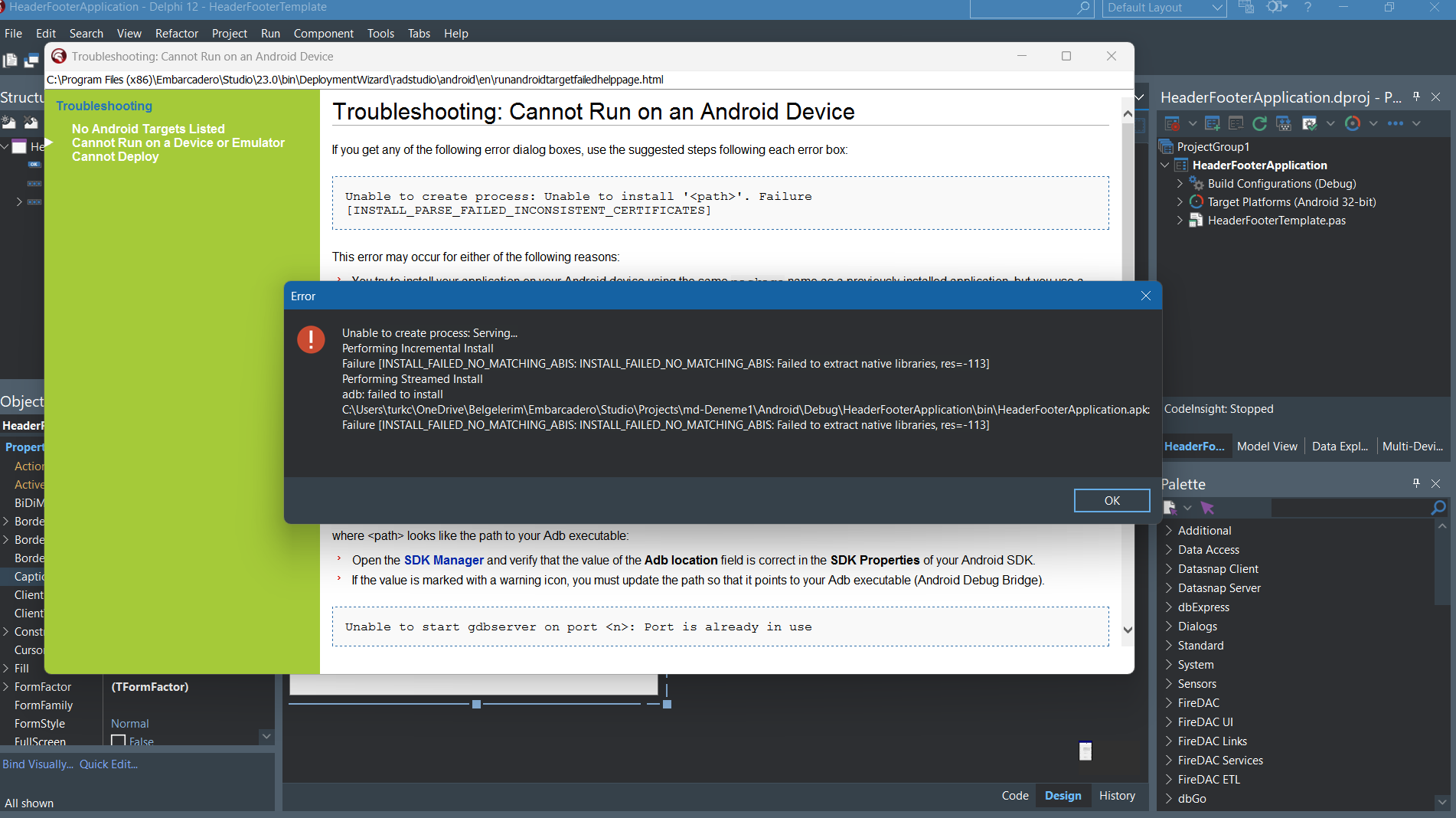
Task: Select 'No Android Targets Listed' sidebar link
Action: point(149,129)
